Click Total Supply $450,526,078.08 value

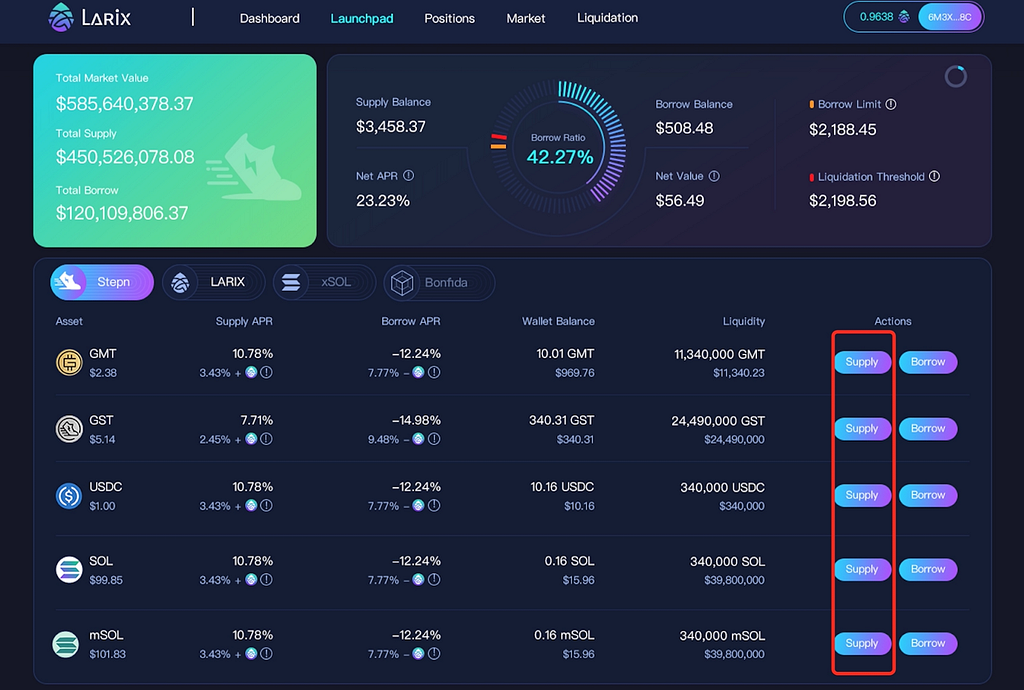pos(125,157)
